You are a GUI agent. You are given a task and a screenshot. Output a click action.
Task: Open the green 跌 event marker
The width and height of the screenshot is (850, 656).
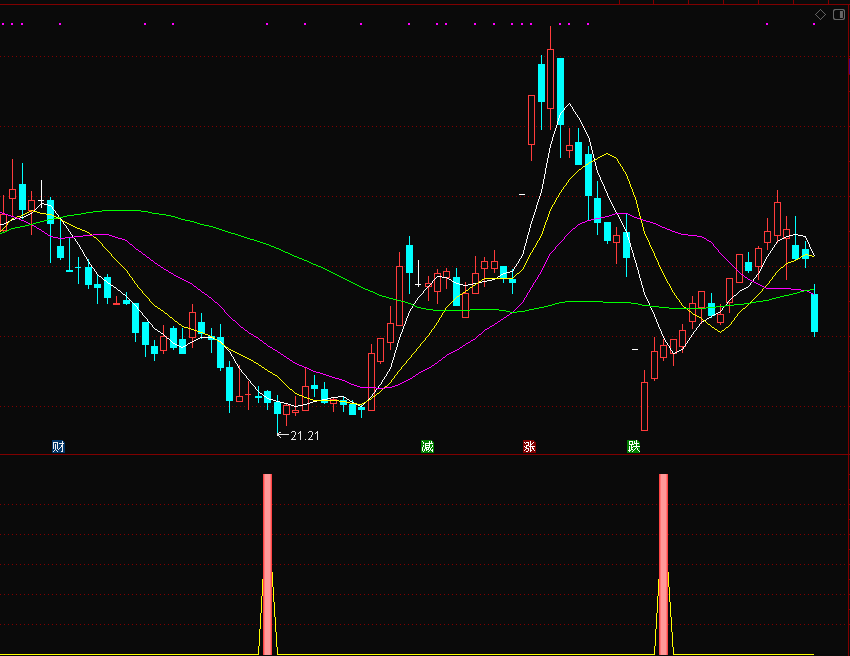(633, 446)
